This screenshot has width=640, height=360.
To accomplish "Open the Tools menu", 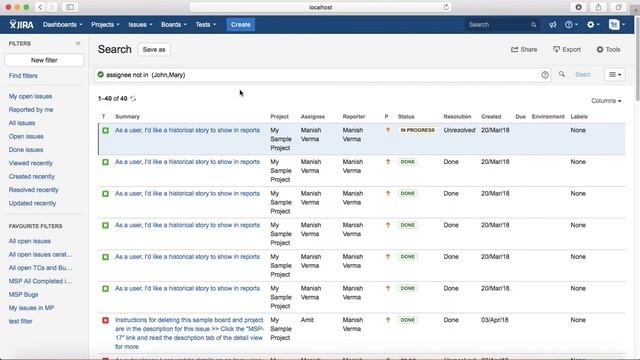I will pos(608,49).
